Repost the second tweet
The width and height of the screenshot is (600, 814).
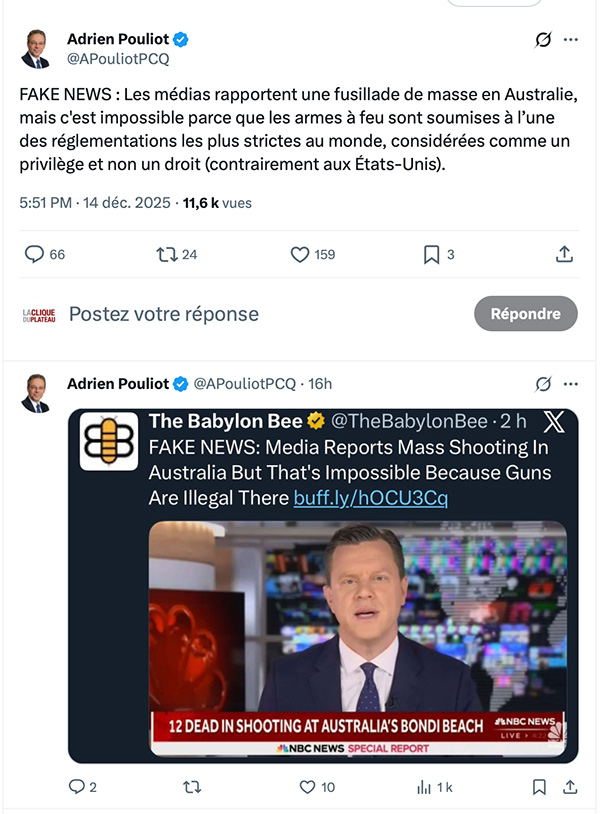coord(192,787)
